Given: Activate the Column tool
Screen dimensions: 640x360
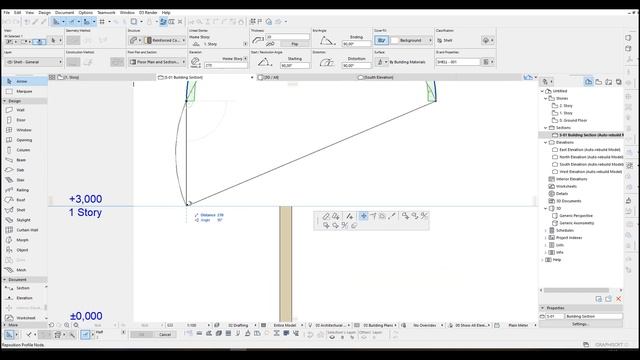Looking at the screenshot, I should 24,150.
